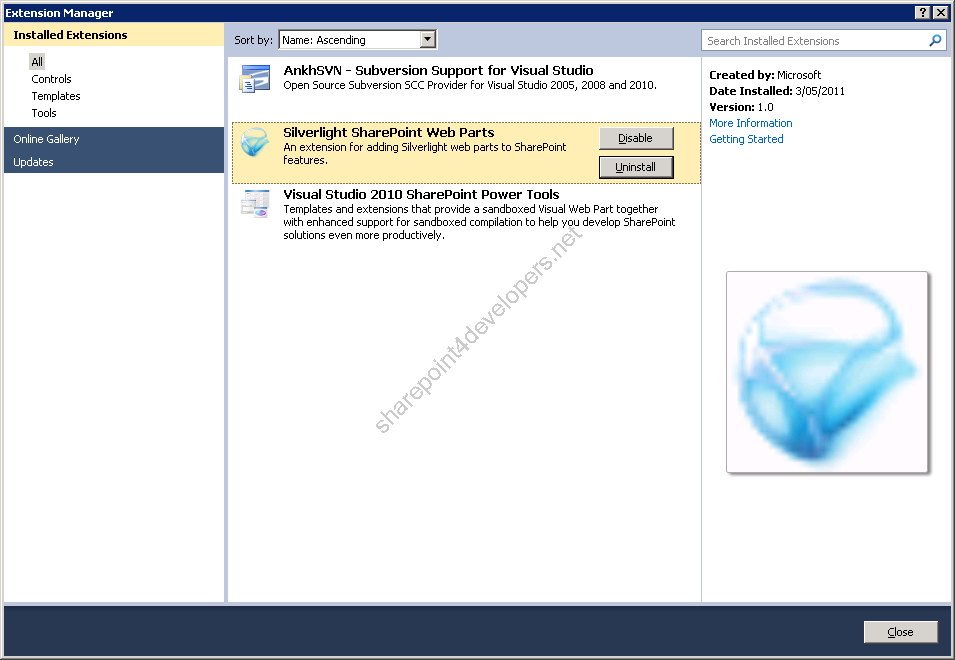Uninstall the Silverlight SharePoint Web Parts extension

636,167
